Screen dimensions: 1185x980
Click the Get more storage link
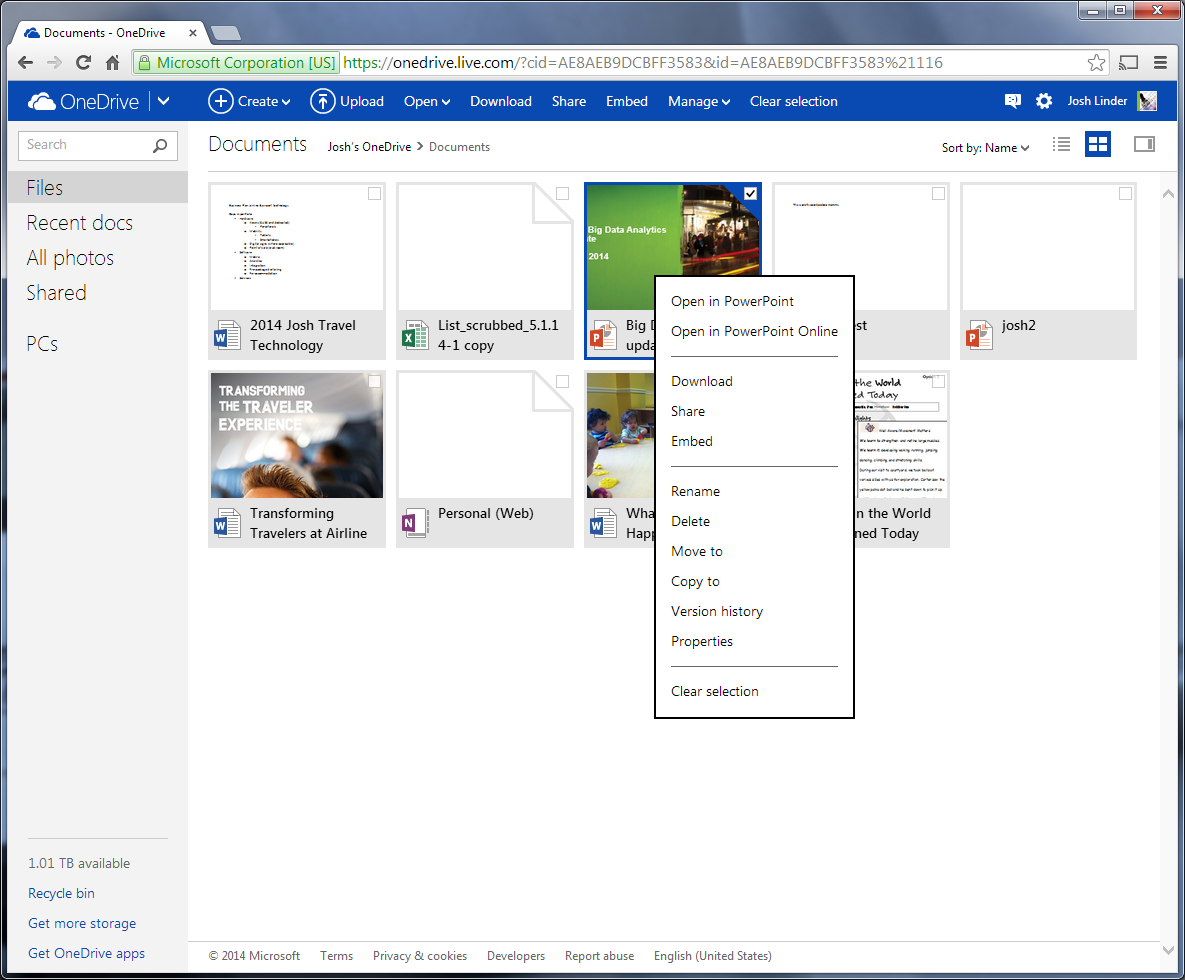click(82, 923)
